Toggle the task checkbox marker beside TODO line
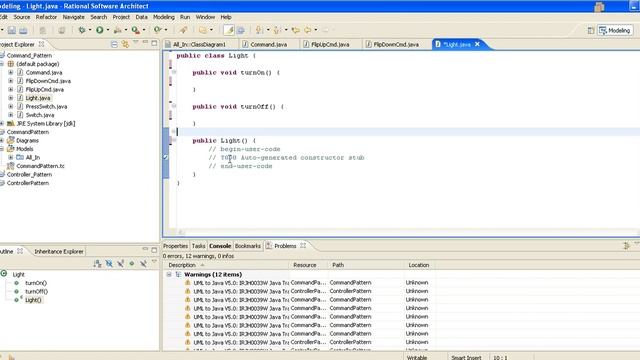 pos(166,157)
